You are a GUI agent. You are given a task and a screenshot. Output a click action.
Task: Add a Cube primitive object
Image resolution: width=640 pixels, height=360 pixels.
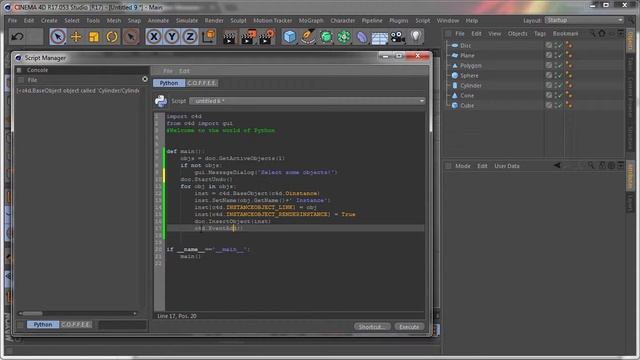point(290,37)
